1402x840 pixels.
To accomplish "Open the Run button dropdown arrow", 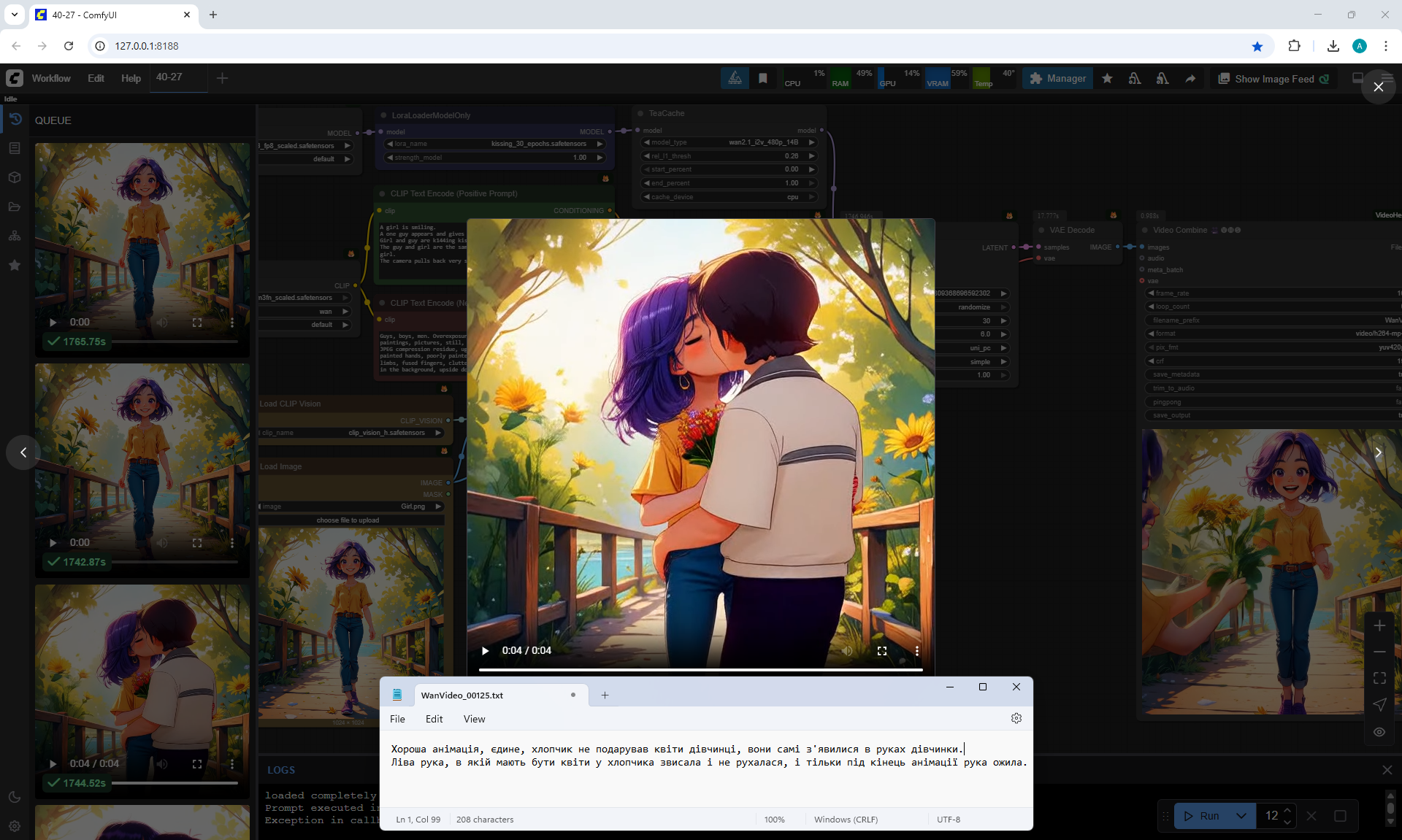I will [1241, 816].
